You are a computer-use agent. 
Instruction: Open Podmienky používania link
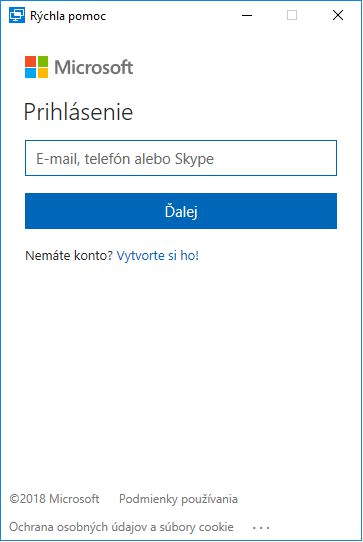(x=178, y=499)
